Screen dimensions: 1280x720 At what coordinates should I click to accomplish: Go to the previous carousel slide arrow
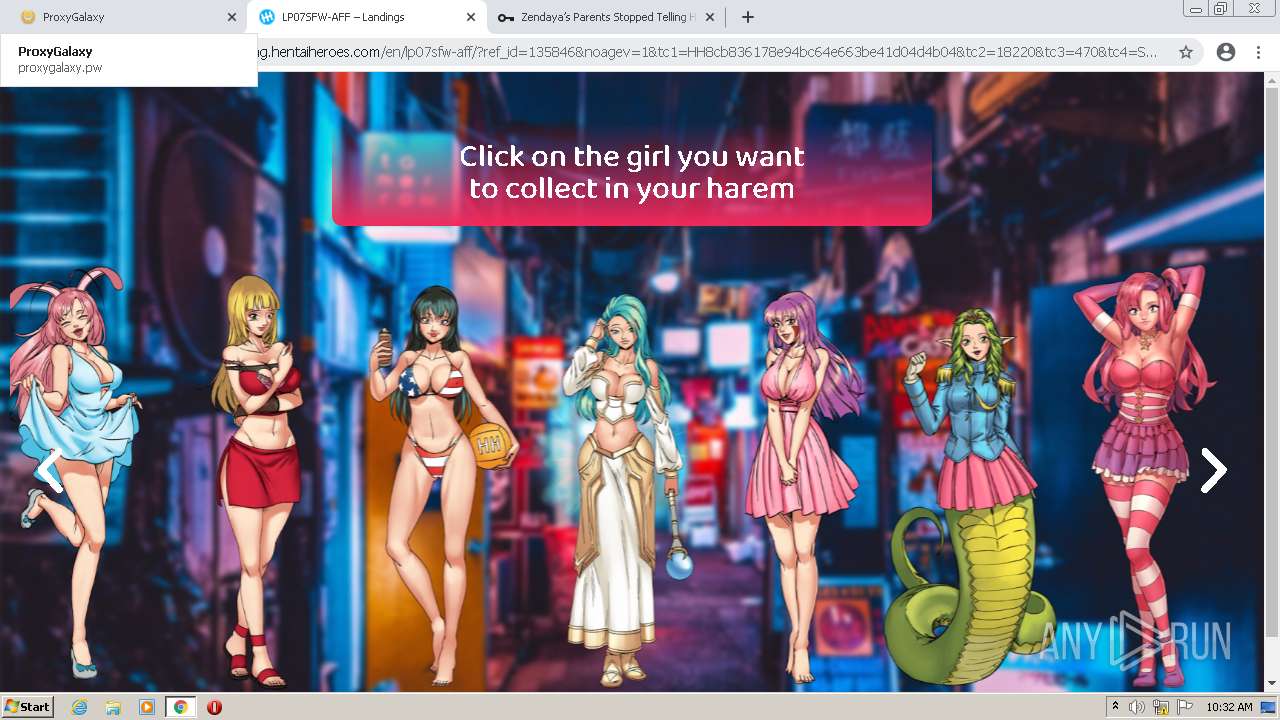(48, 470)
